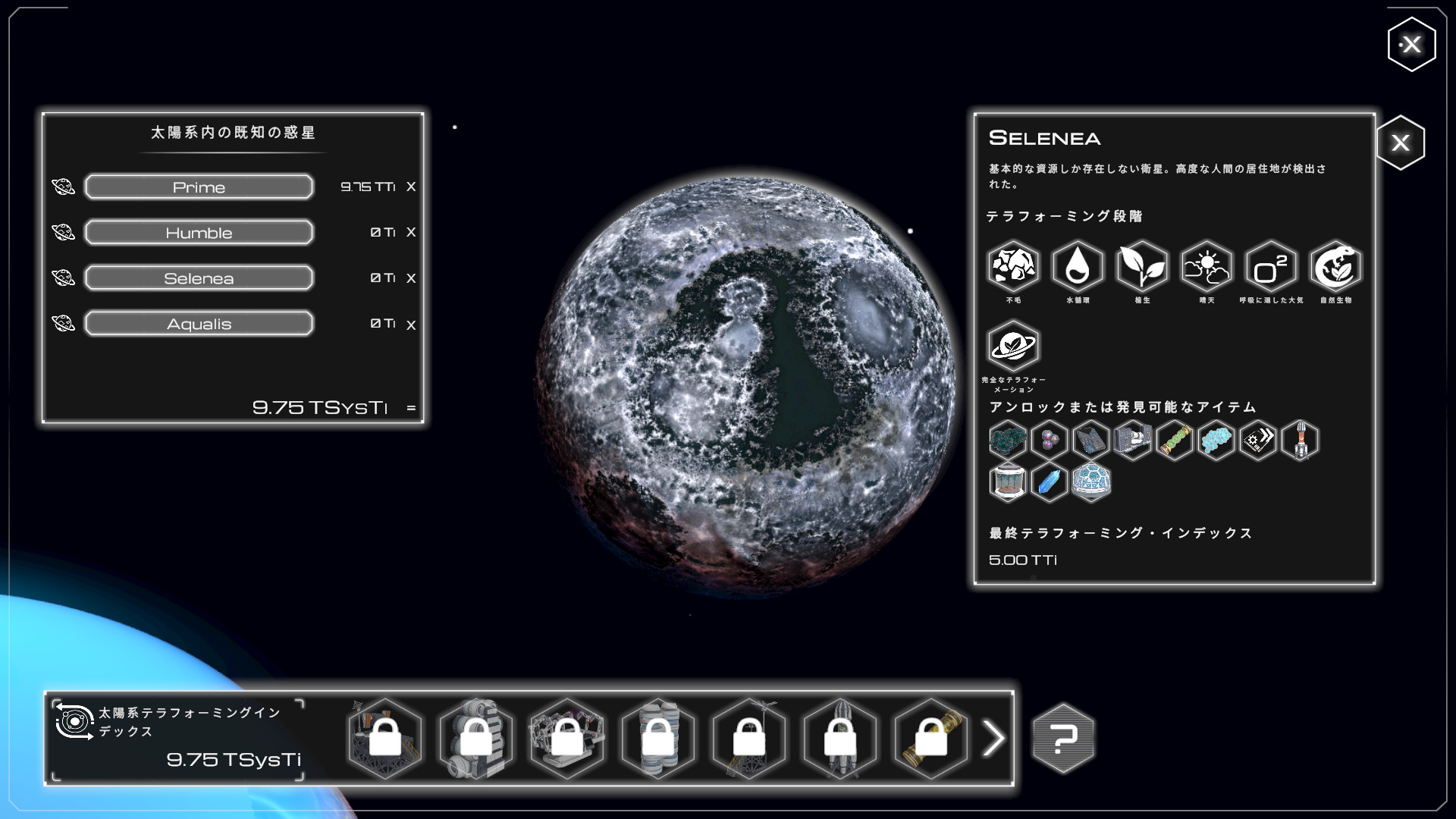Select the Selenea planet button
Viewport: 1456px width, 819px height.
point(199,278)
